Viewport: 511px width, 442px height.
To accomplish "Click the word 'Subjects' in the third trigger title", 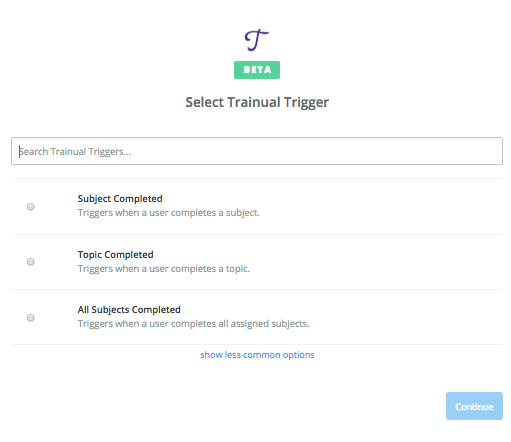I will click(108, 310).
